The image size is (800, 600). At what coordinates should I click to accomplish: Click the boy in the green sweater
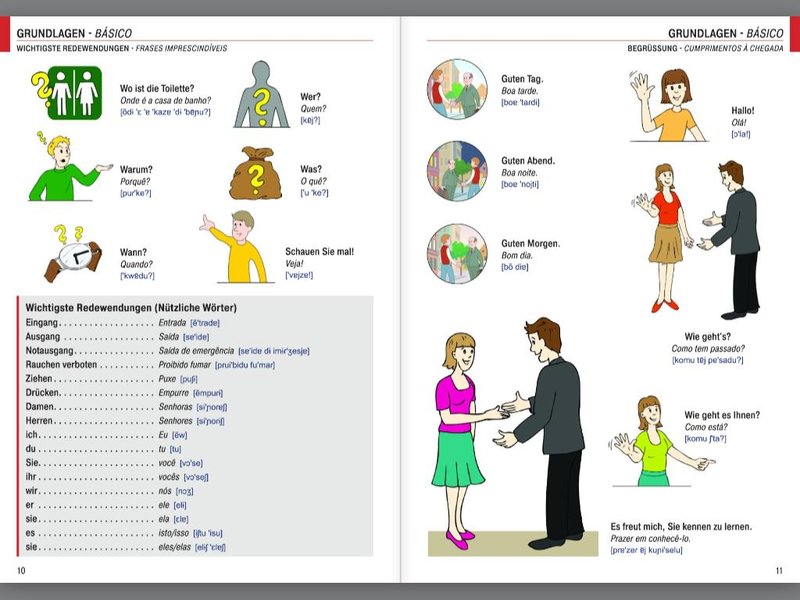point(70,166)
